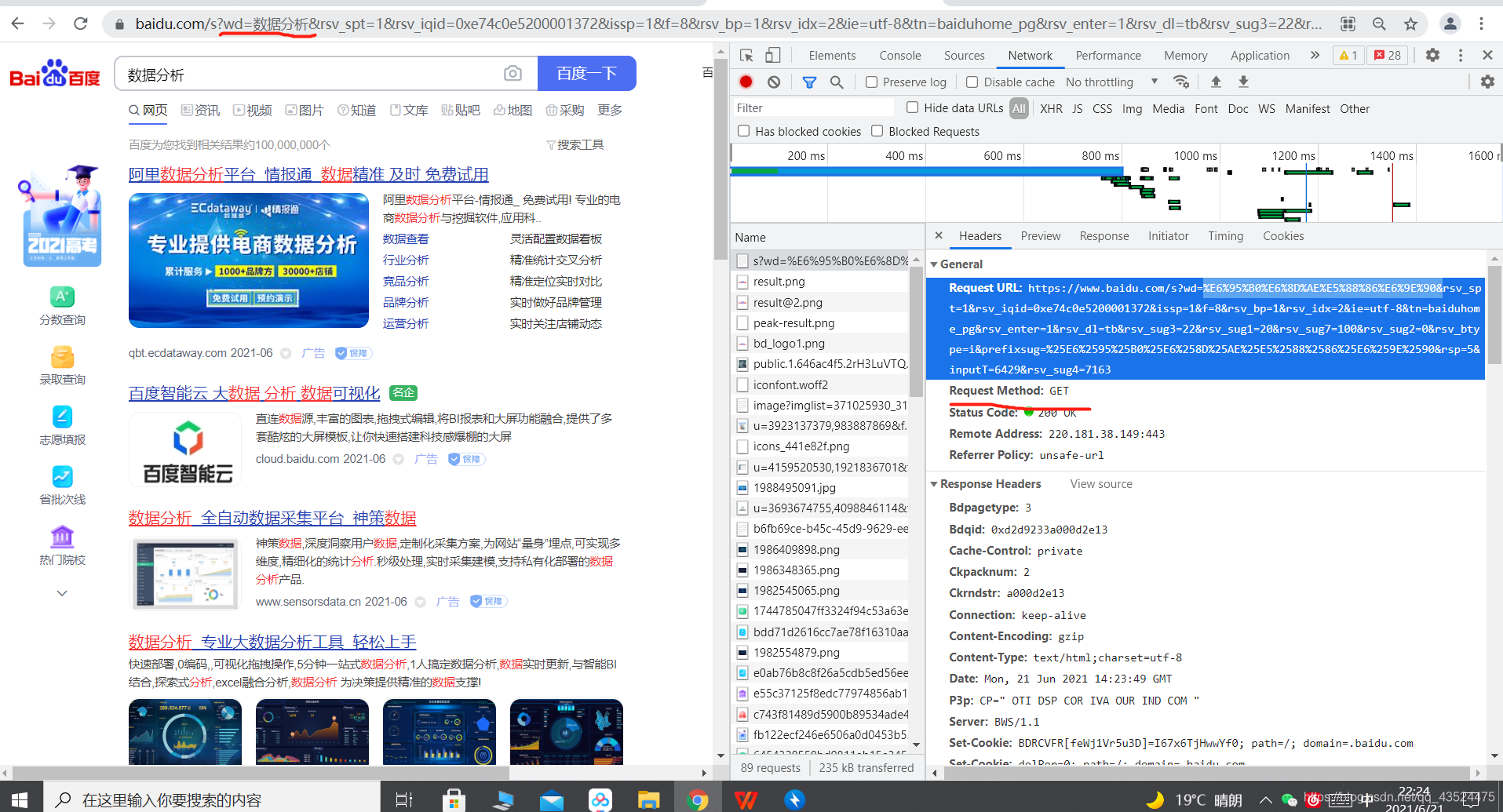Check Blocked Requests
The height and width of the screenshot is (812, 1503).
(877, 131)
